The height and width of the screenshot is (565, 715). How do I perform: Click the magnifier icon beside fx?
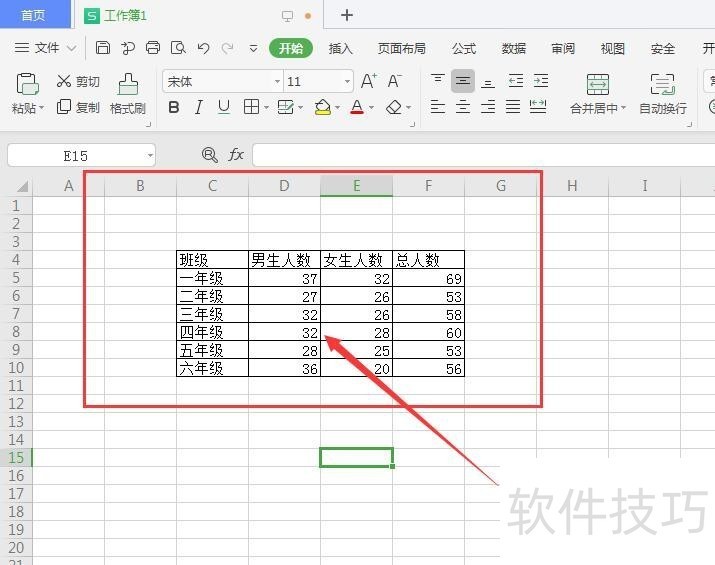point(209,155)
